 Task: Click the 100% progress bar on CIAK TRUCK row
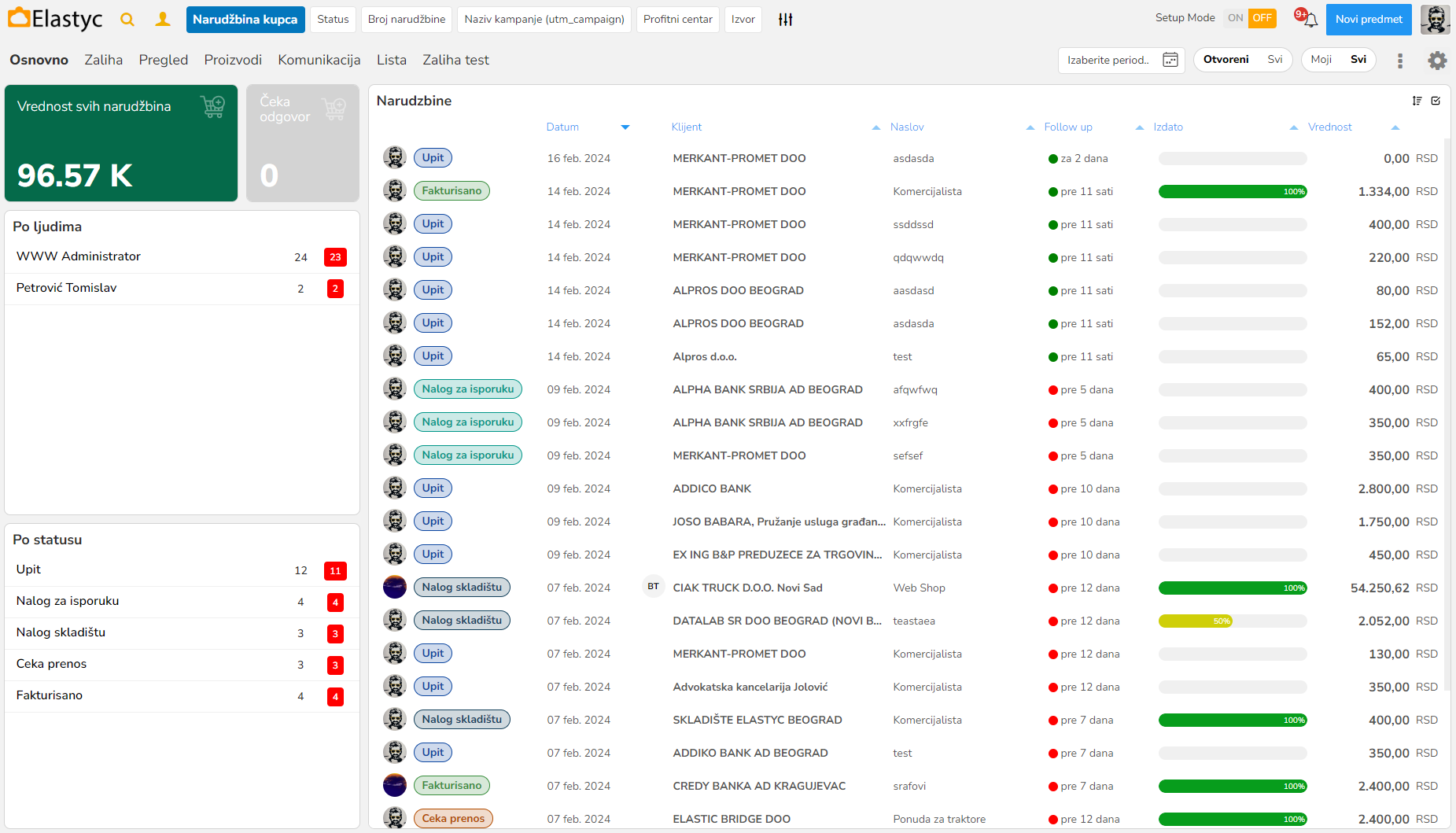click(1233, 588)
